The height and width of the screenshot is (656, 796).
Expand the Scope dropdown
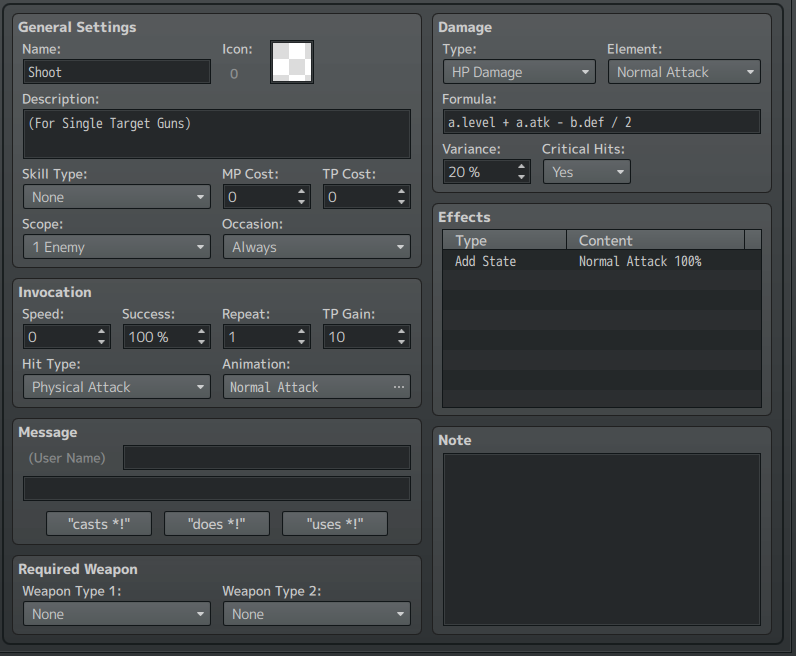coord(116,247)
